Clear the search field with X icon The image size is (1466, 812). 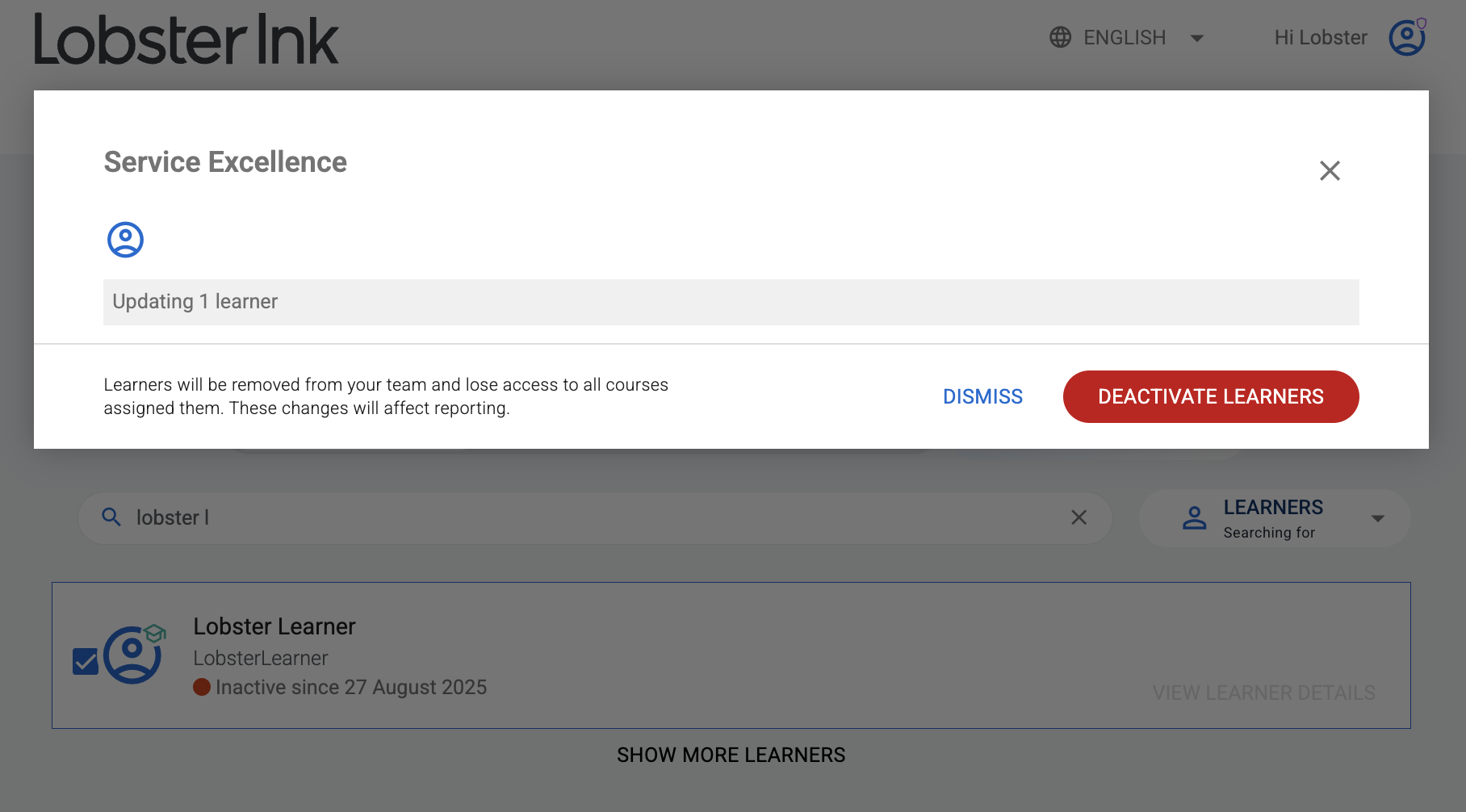[1079, 517]
